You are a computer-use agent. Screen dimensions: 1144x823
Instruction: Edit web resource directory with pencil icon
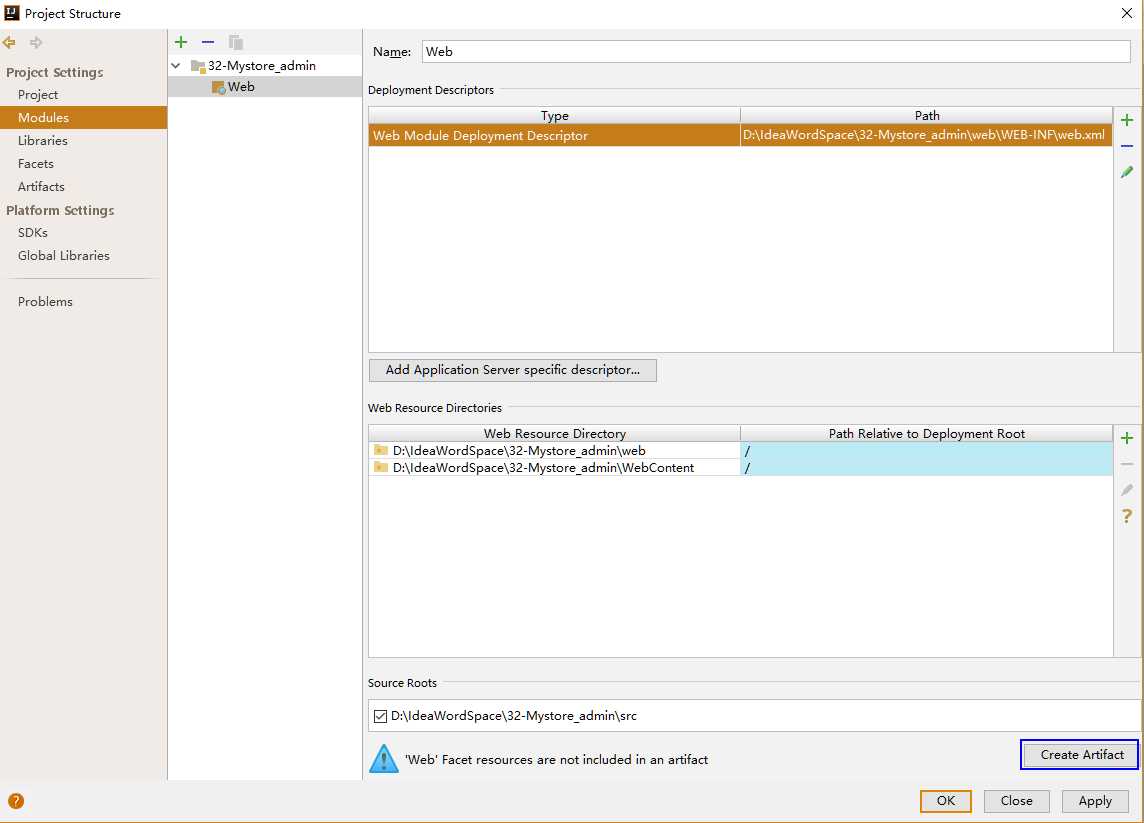[1126, 490]
